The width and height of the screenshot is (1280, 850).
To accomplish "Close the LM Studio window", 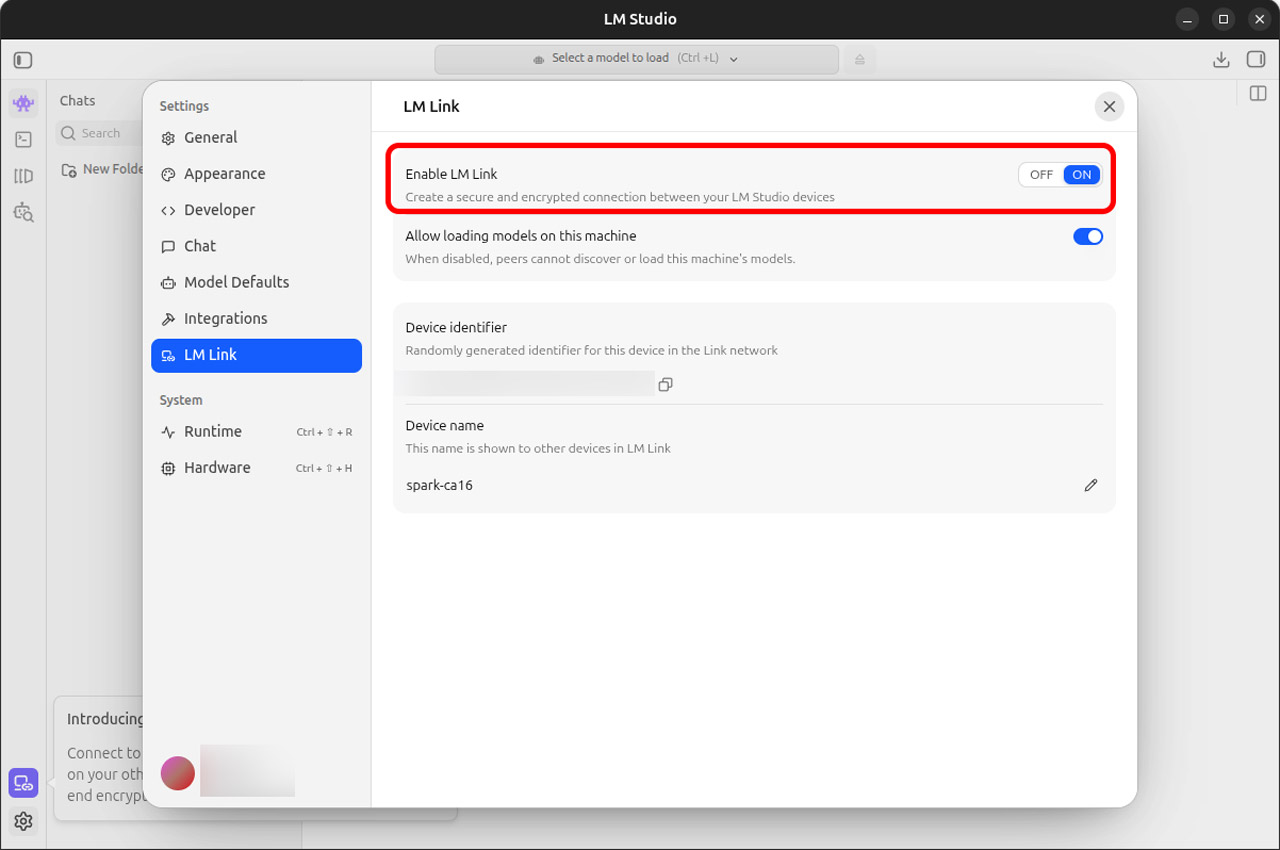I will click(x=1260, y=19).
